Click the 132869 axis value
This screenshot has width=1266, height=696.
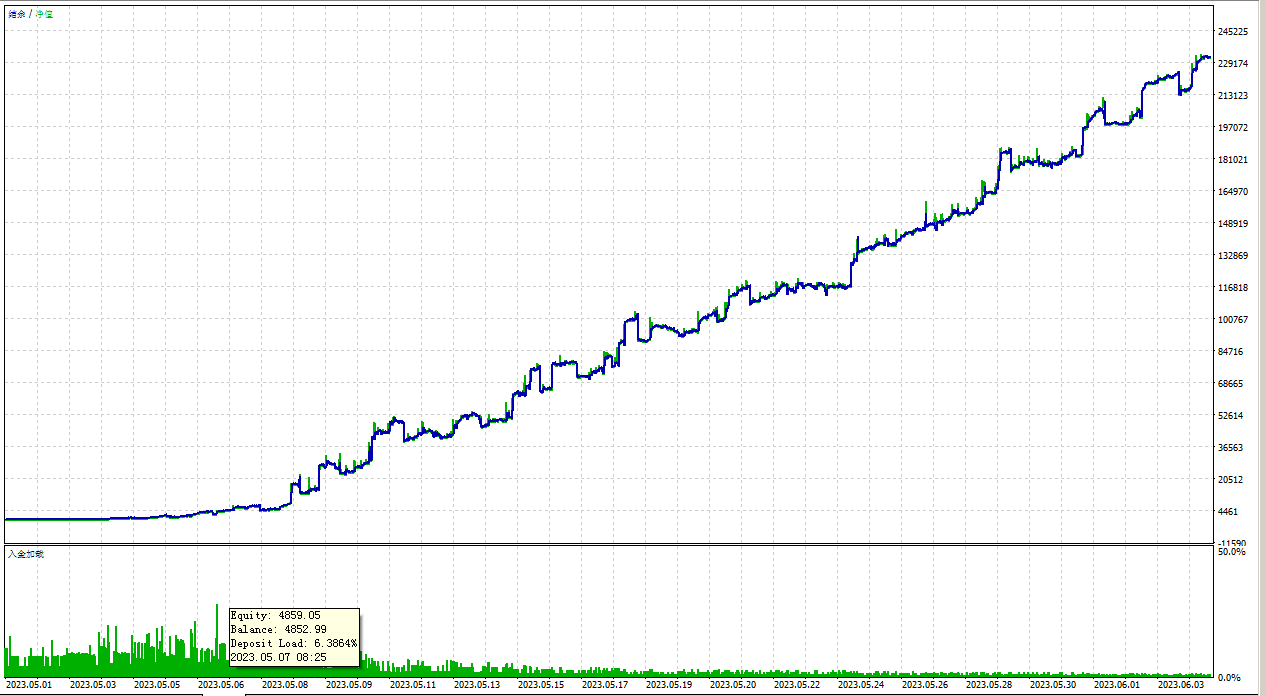1234,256
